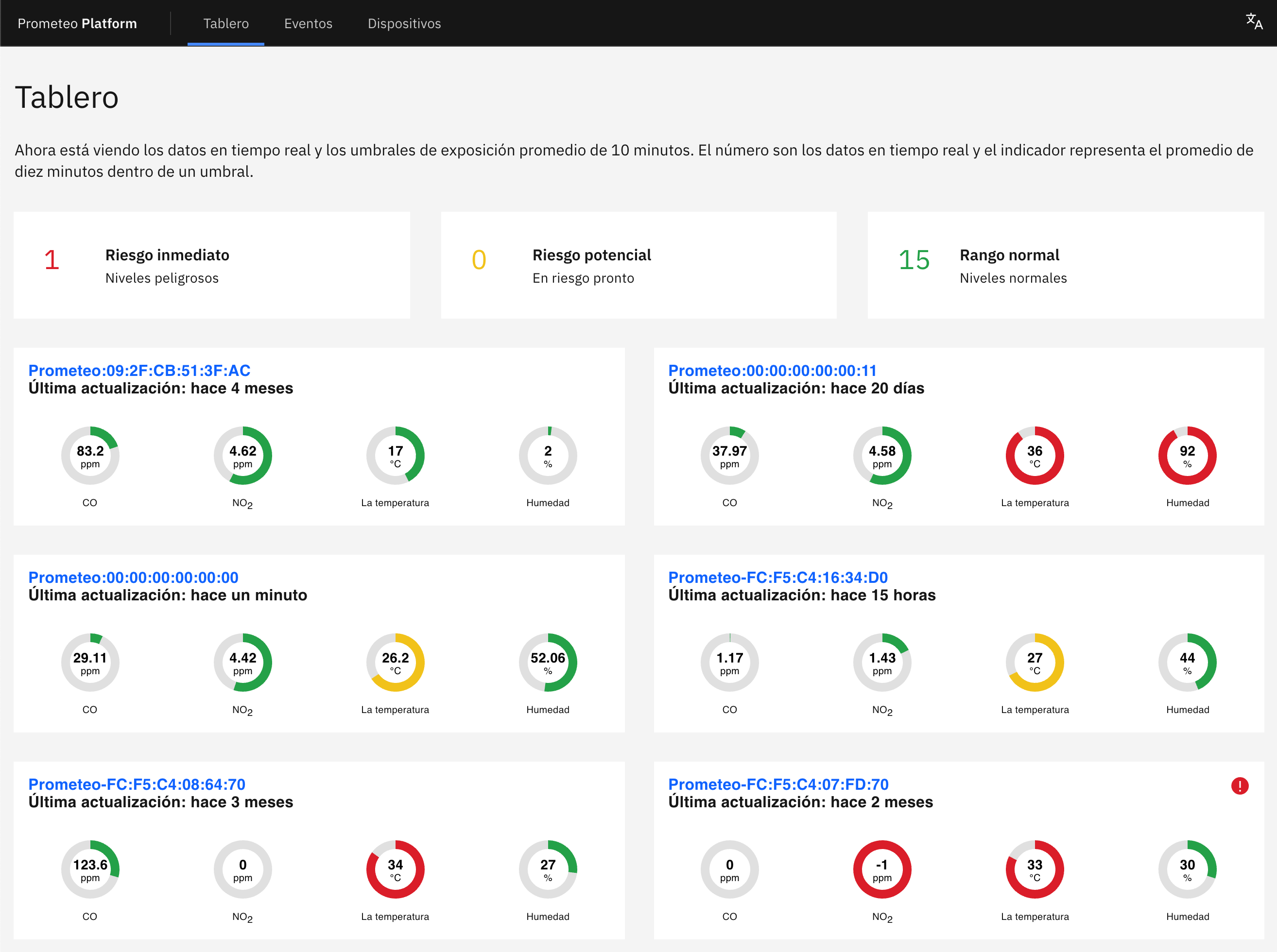Click the 83.2 ppm CO gauge

(x=90, y=455)
